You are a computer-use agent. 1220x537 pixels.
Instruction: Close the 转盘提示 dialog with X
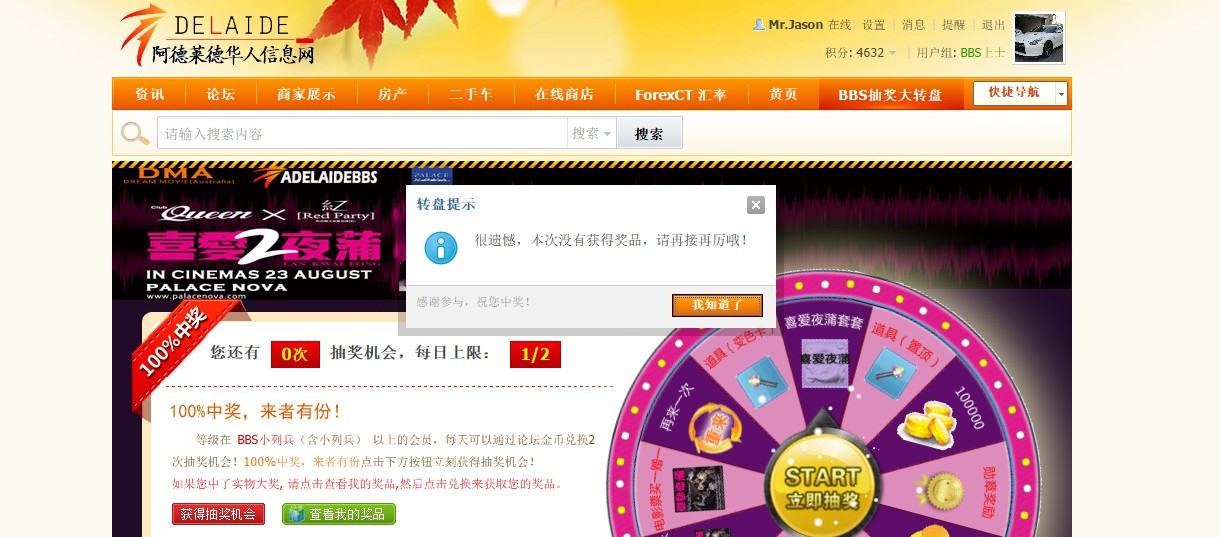pos(756,205)
